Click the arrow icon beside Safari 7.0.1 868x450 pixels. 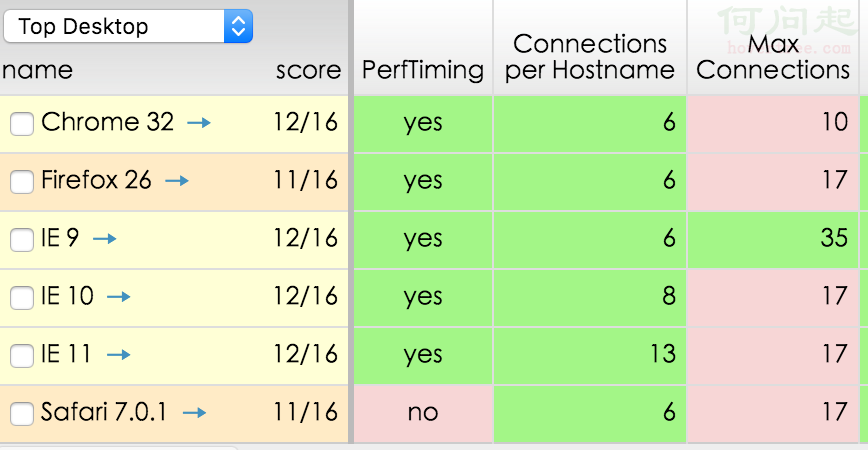click(194, 413)
